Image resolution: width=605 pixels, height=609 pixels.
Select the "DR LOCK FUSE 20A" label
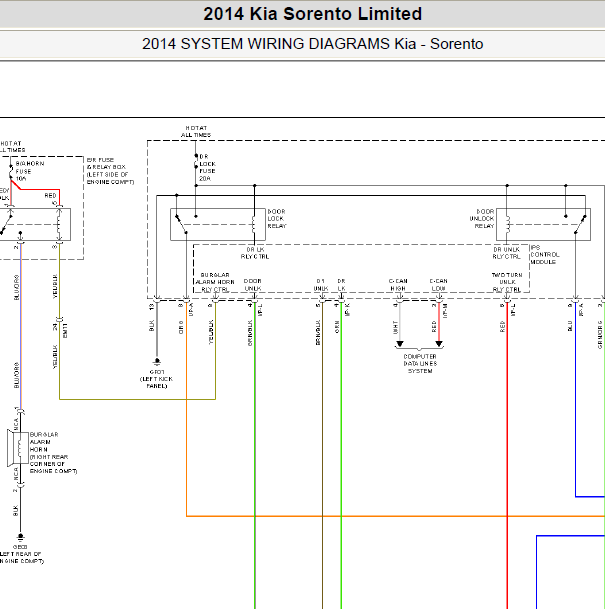click(x=207, y=167)
